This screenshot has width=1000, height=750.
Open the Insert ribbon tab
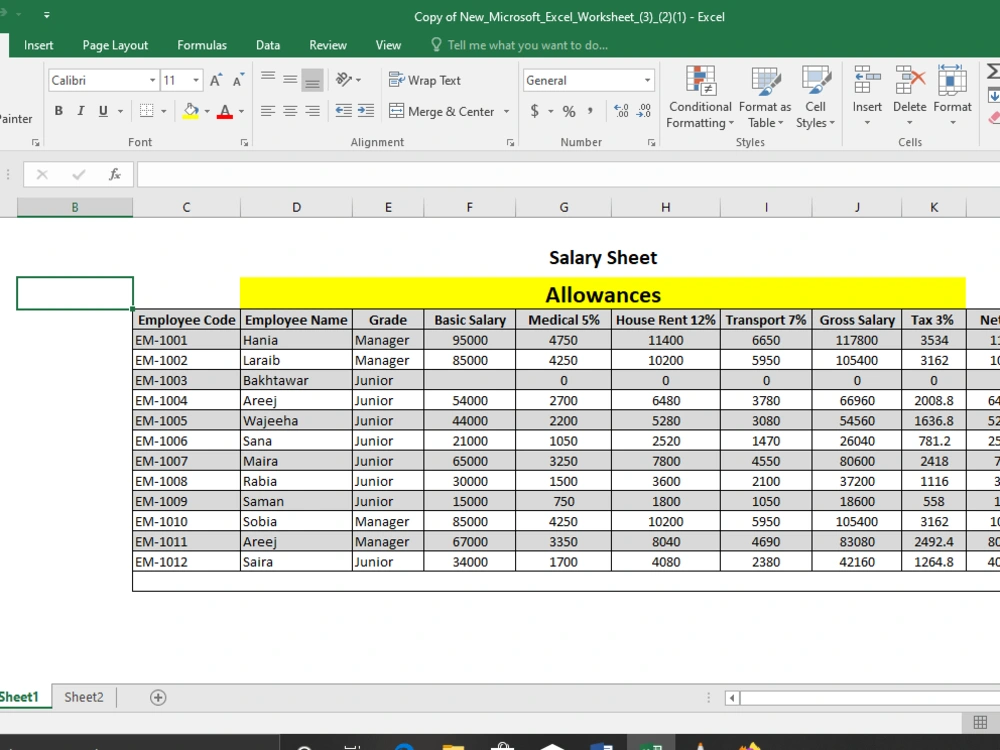(x=38, y=45)
